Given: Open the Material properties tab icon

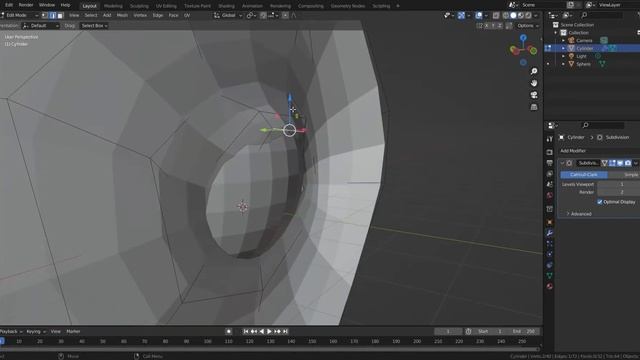Looking at the screenshot, I should [x=549, y=287].
